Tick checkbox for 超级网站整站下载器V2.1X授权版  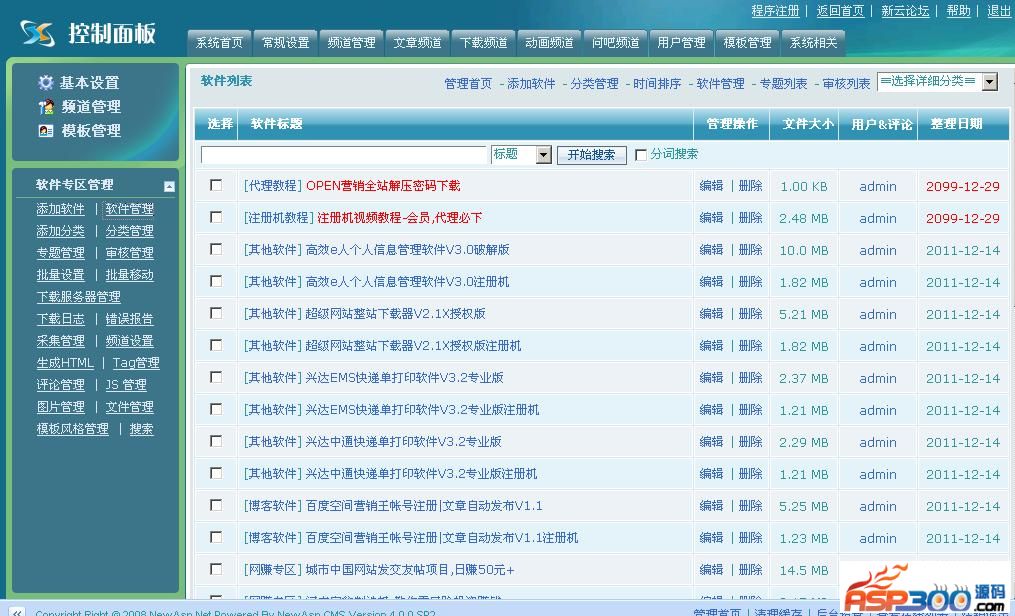pos(216,313)
